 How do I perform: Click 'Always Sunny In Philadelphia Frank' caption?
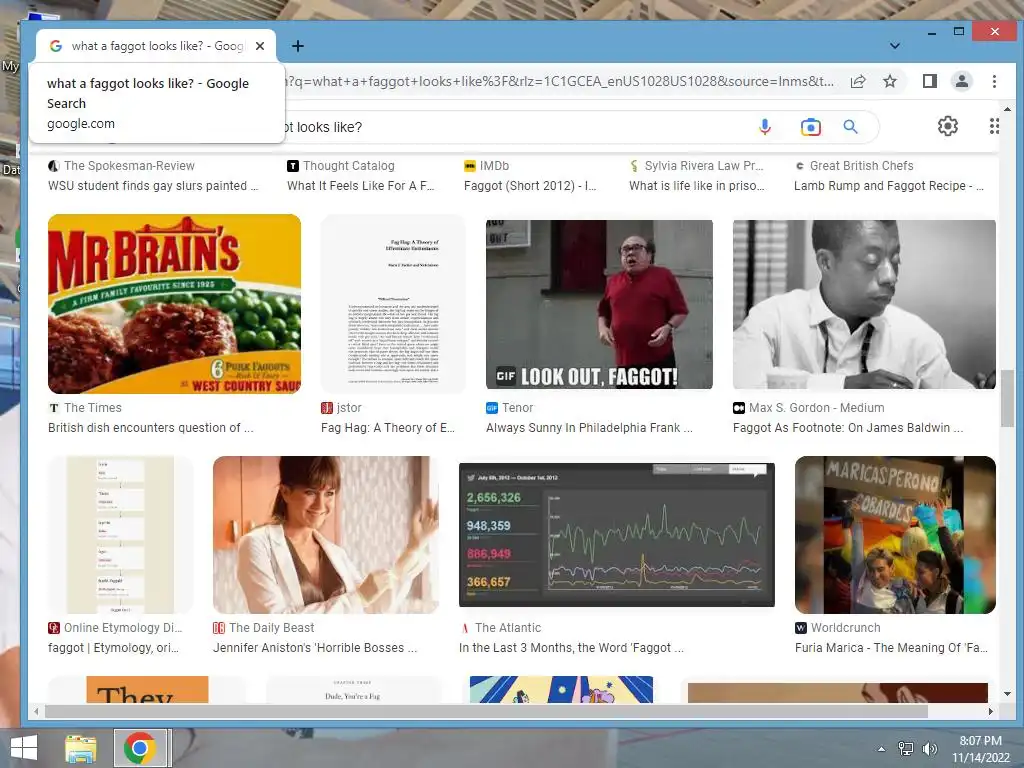tap(589, 428)
